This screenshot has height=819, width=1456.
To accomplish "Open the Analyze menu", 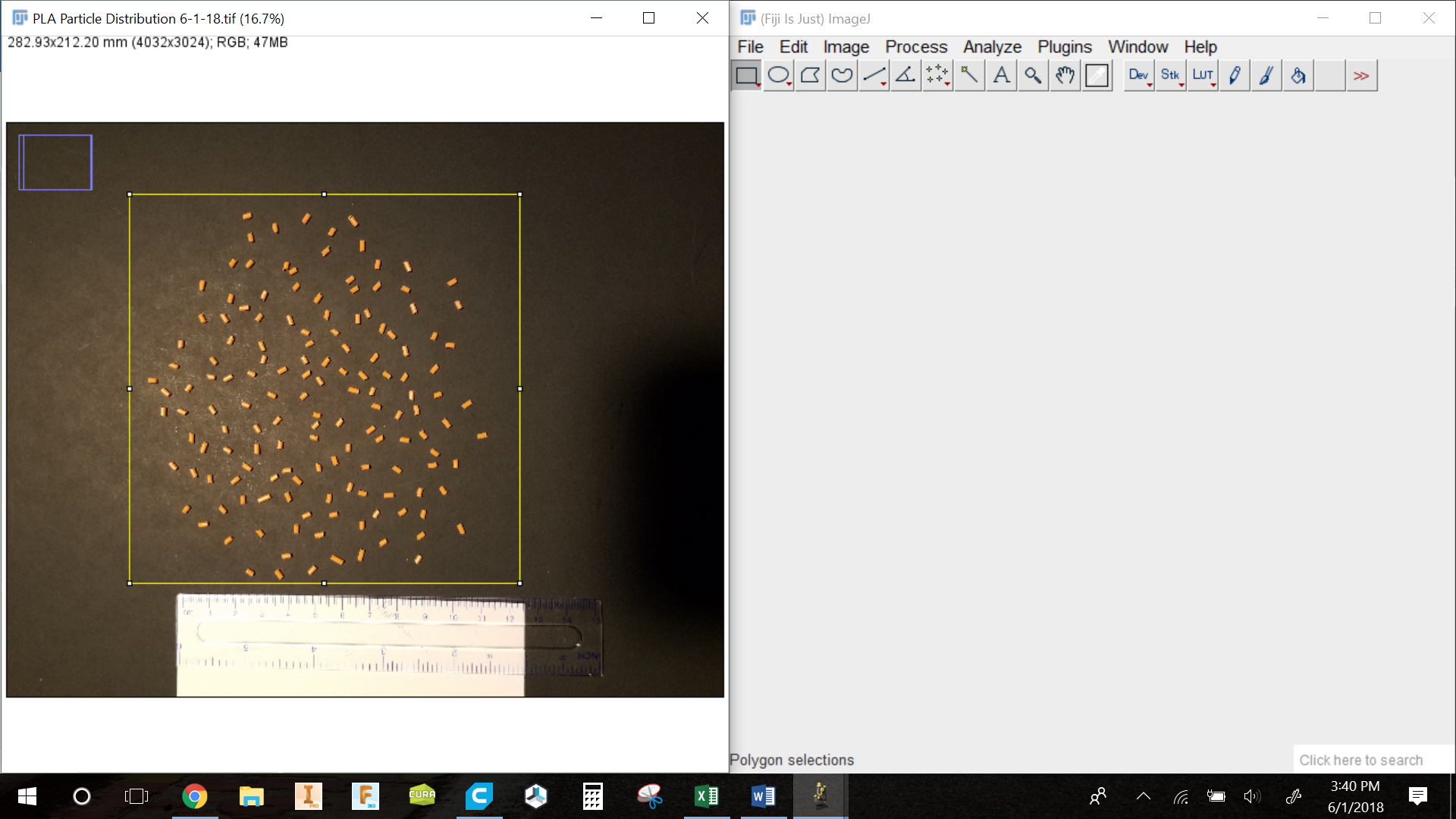I will click(992, 47).
